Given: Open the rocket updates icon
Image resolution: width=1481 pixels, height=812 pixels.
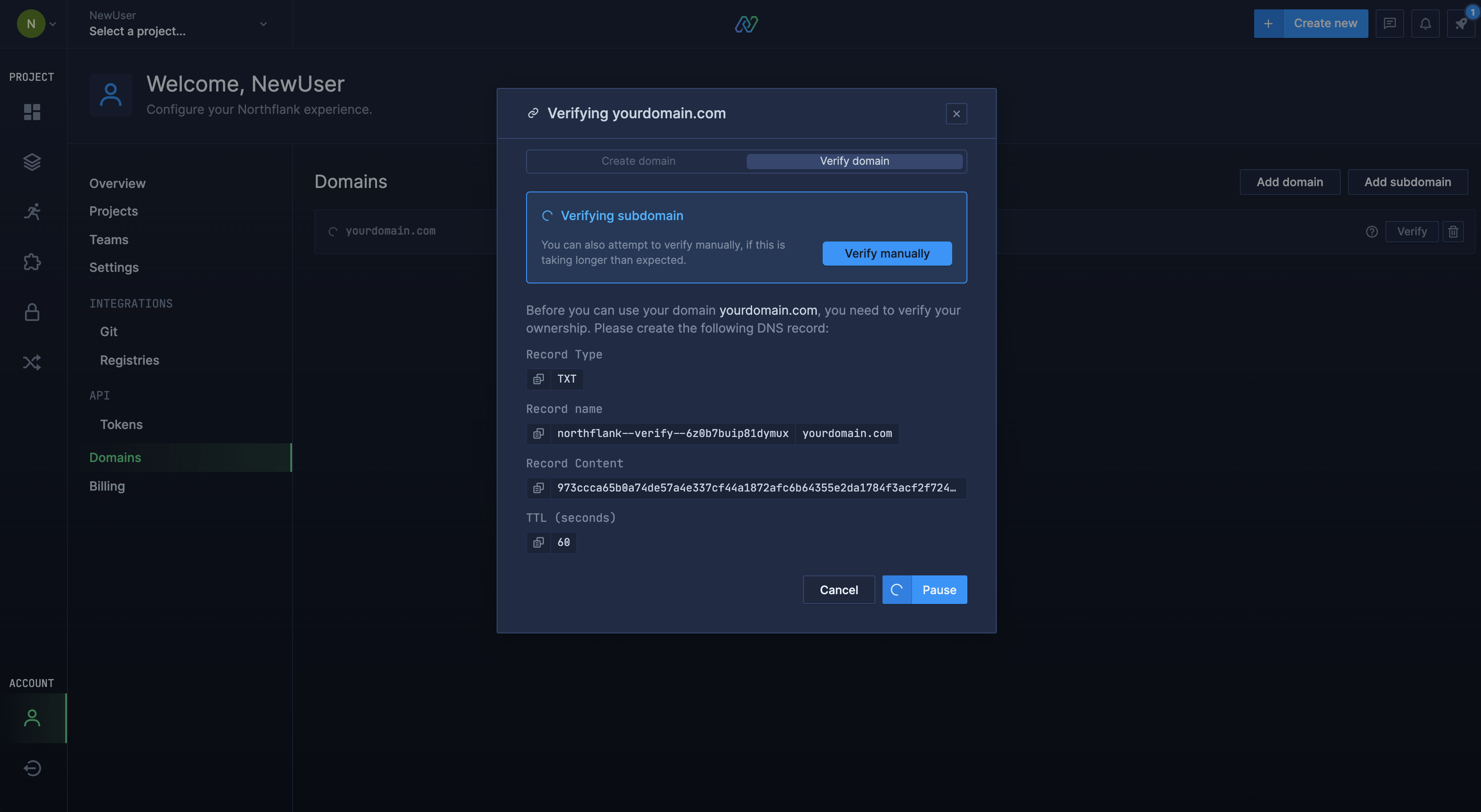Looking at the screenshot, I should (x=1461, y=24).
